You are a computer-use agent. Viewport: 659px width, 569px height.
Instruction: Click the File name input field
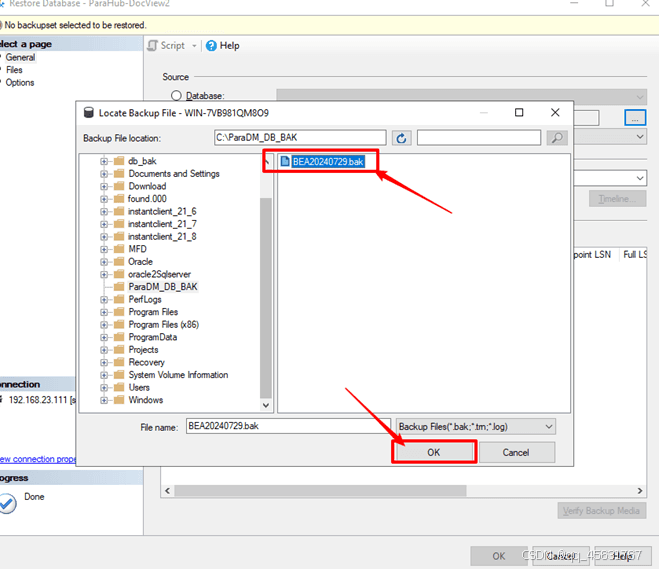(x=288, y=426)
